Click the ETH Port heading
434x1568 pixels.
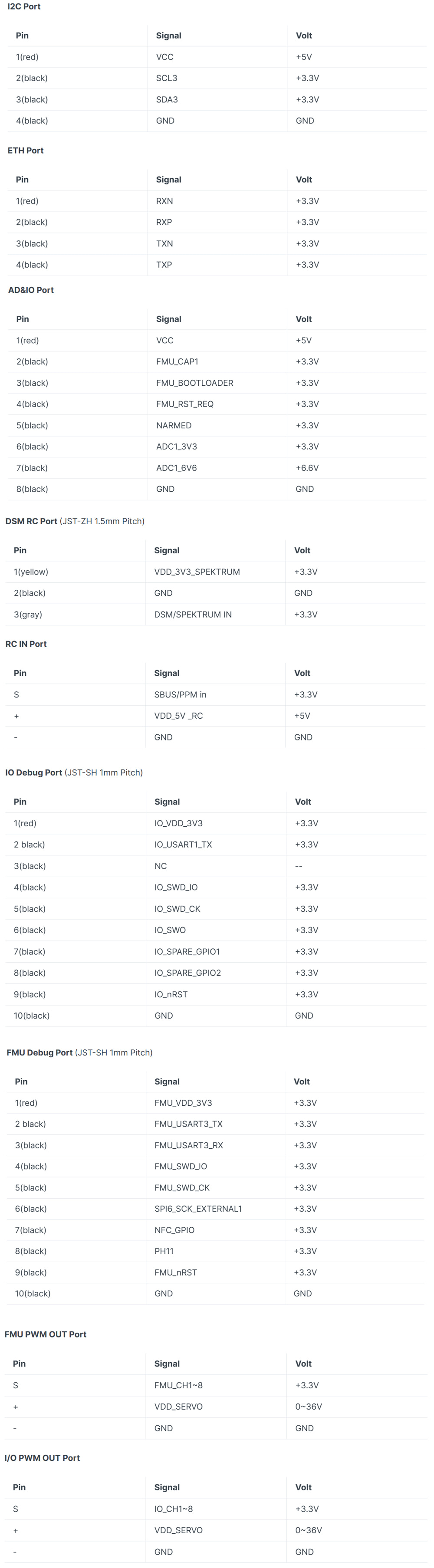point(26,150)
